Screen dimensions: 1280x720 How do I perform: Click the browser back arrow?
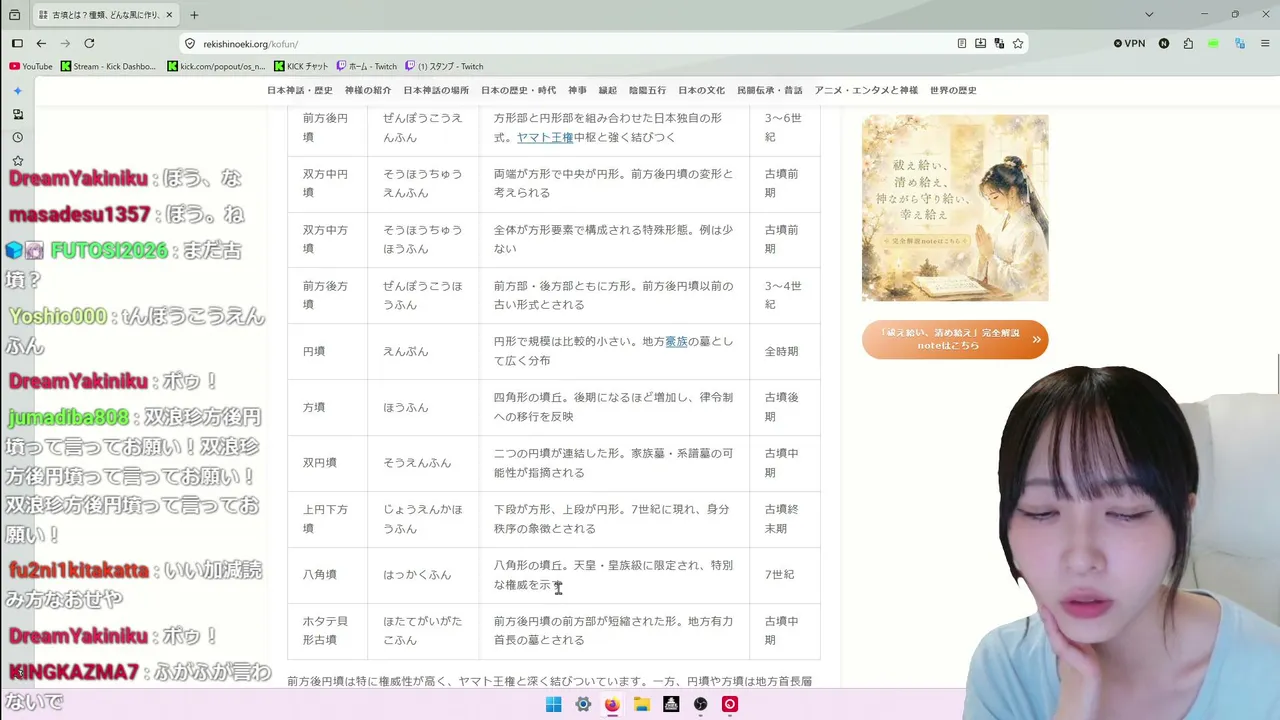41,43
